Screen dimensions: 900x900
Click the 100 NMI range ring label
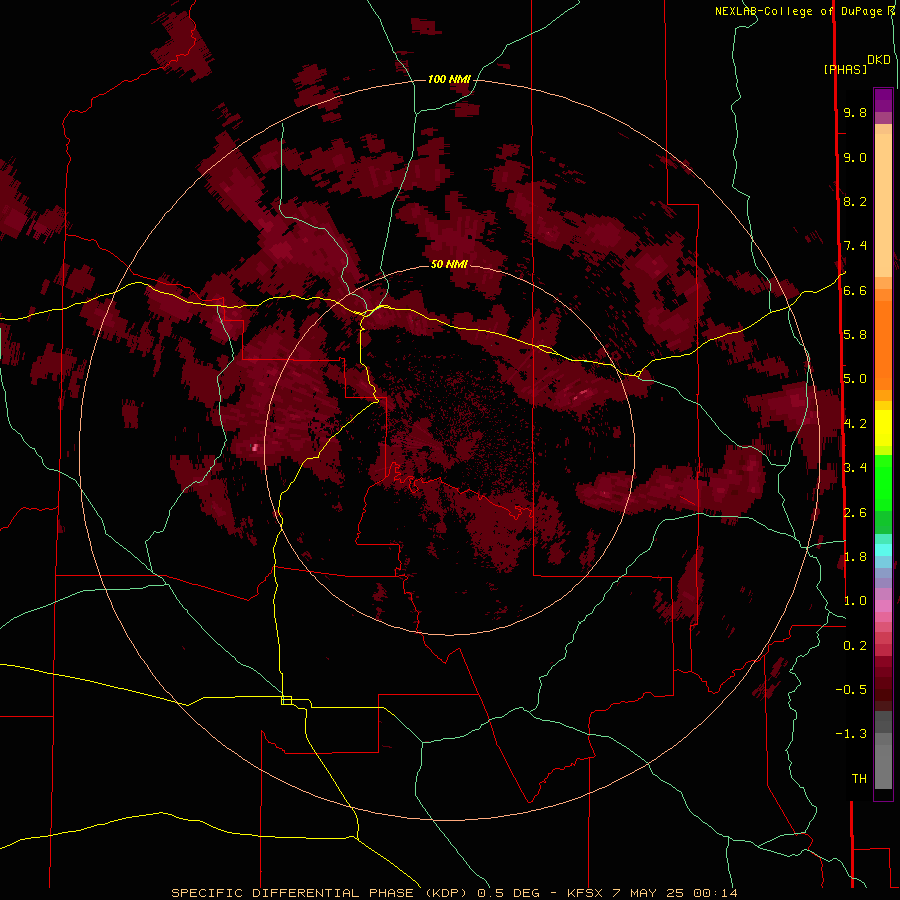[x=449, y=79]
